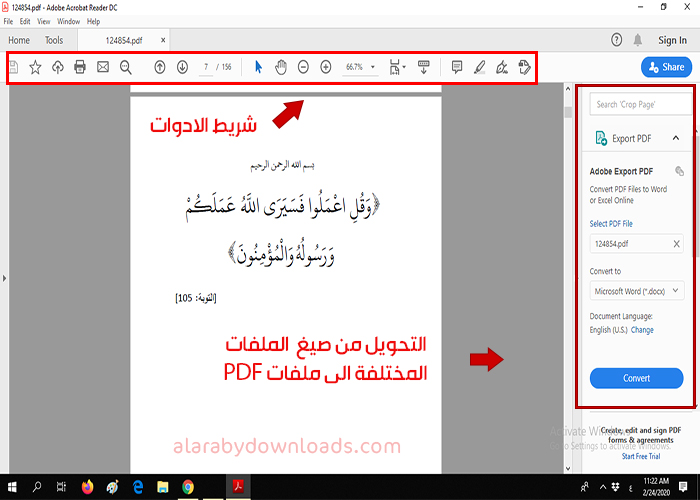
Task: Click the Export PDF panel icon
Action: [601, 138]
